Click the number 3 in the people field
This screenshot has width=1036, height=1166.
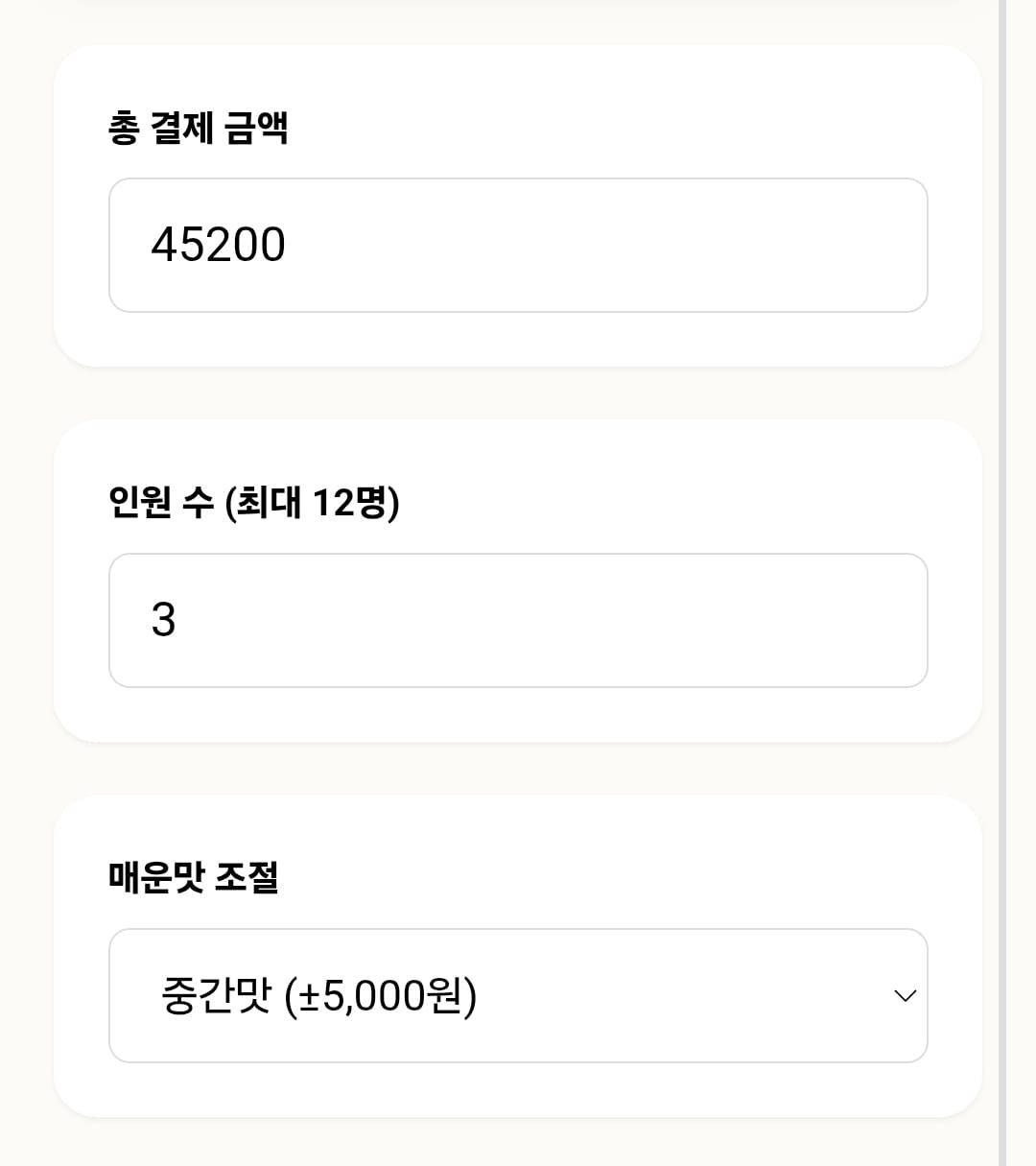164,620
